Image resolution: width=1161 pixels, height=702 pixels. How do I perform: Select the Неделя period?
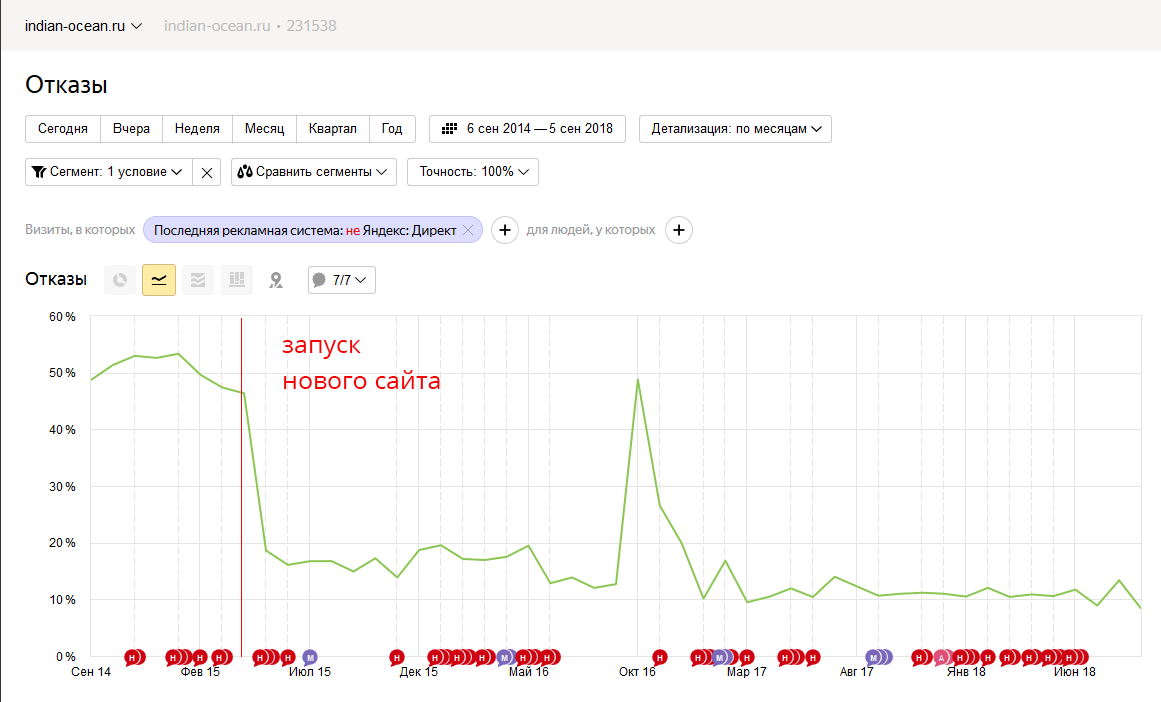tap(197, 129)
